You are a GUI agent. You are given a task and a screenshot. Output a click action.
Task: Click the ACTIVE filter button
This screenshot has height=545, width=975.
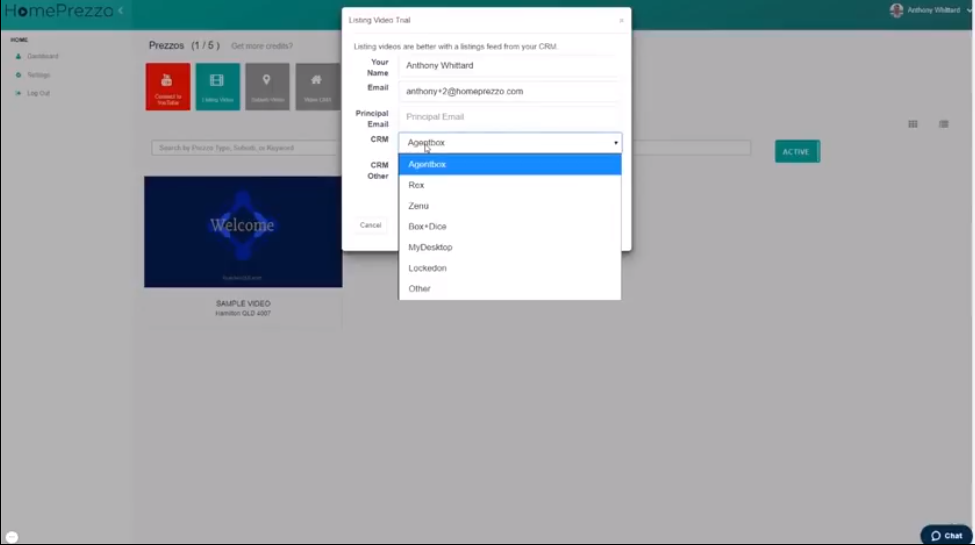coord(797,152)
